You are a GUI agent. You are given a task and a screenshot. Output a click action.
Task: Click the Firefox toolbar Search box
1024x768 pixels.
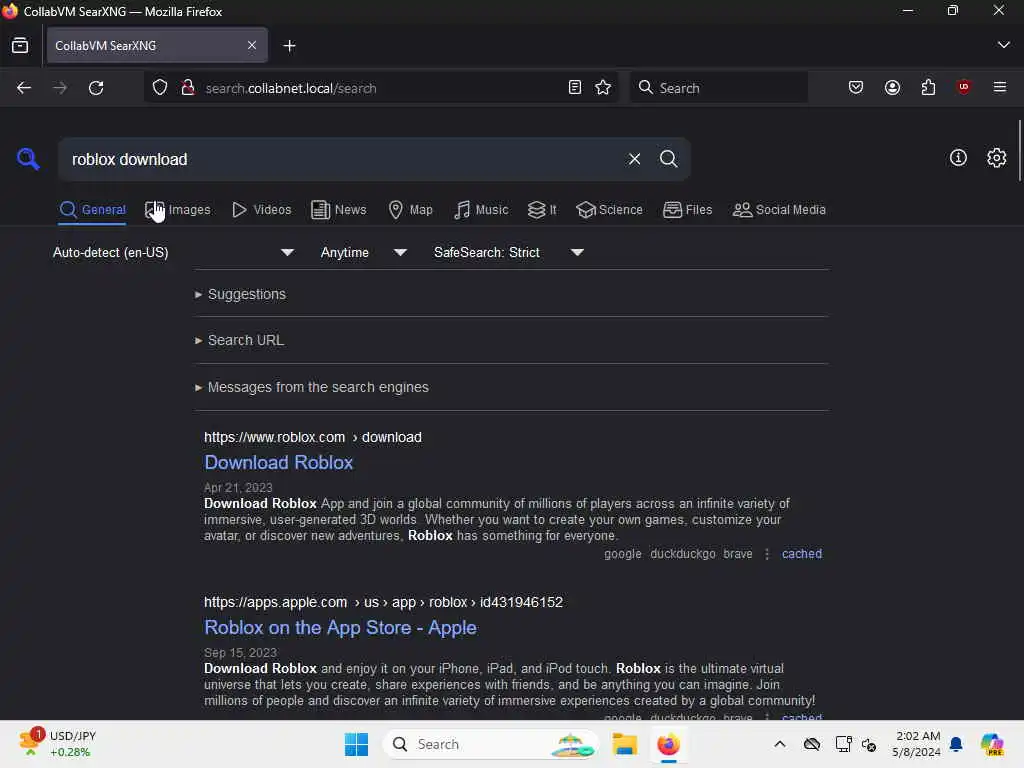[718, 88]
